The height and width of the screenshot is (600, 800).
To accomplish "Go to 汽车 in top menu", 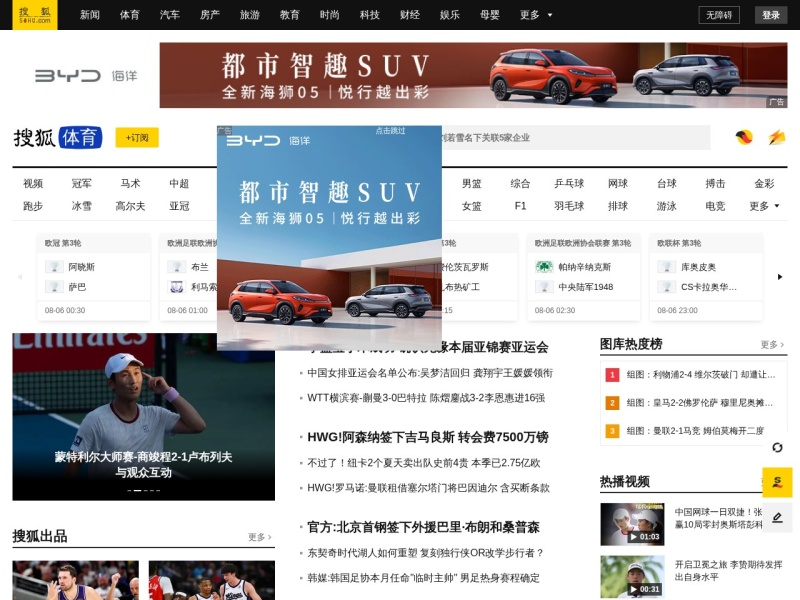I will (x=169, y=15).
